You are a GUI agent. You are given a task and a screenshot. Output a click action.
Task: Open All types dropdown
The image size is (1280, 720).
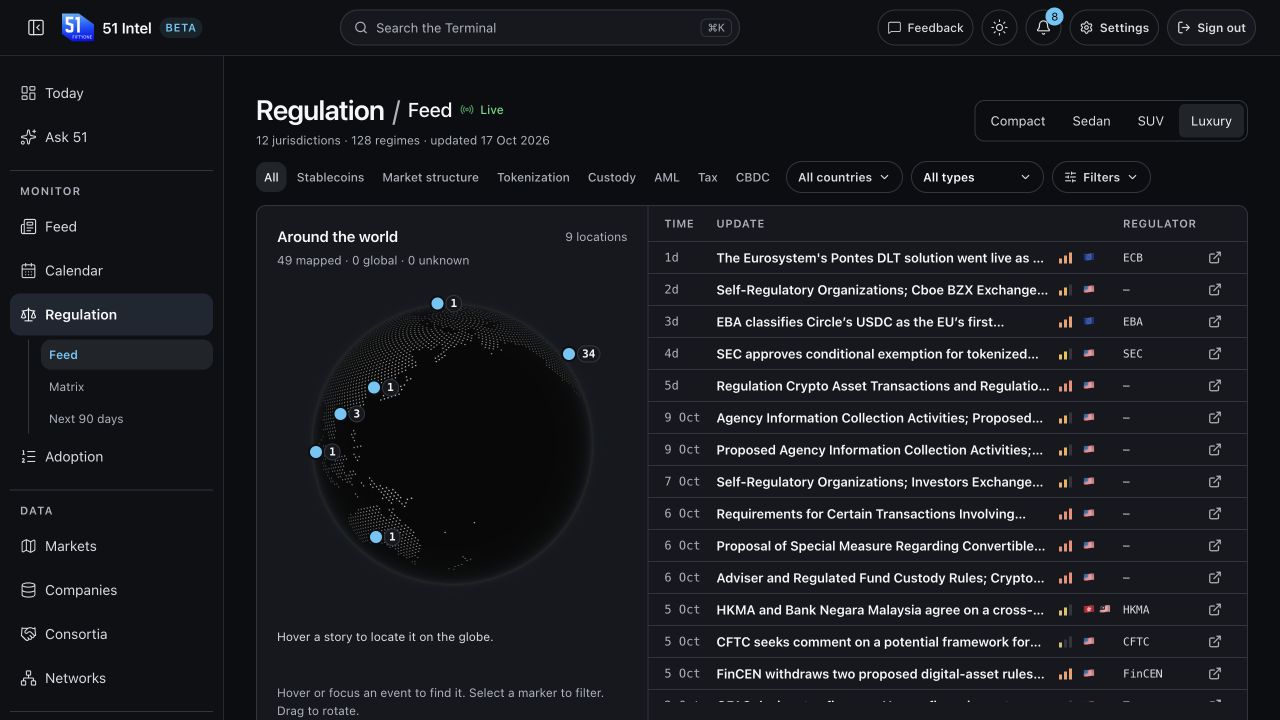(x=977, y=177)
